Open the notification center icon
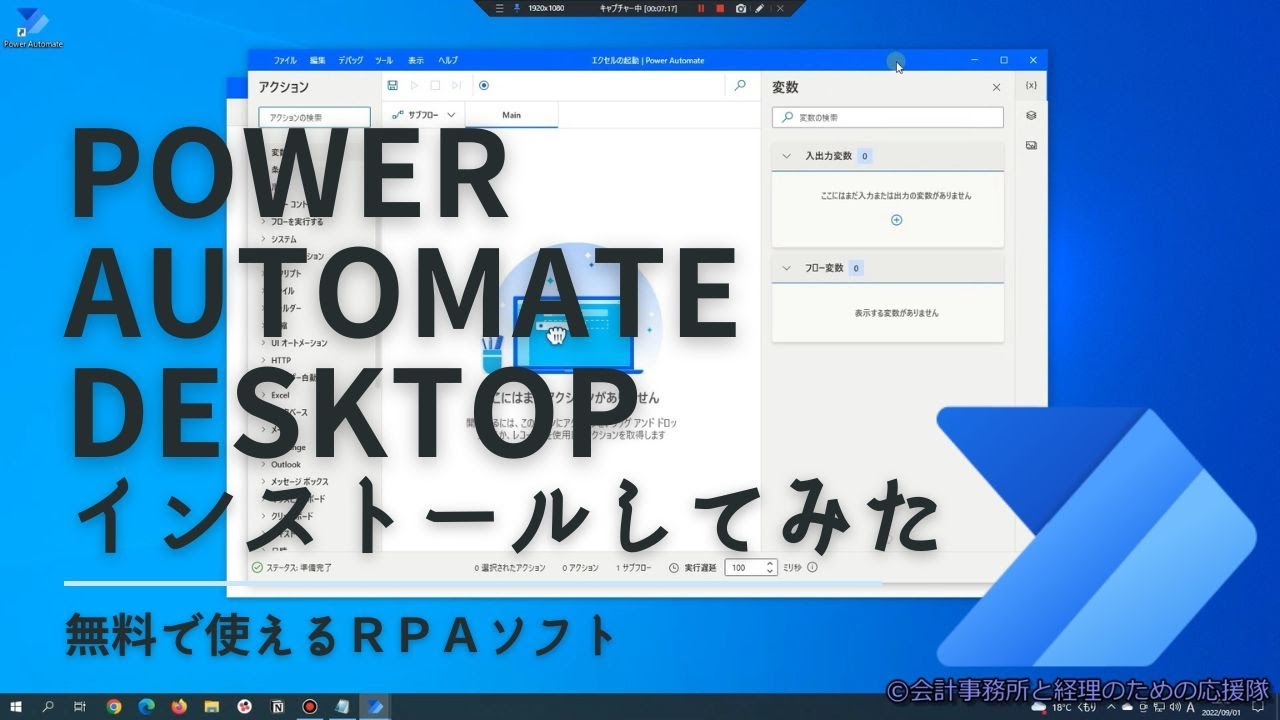This screenshot has height=720, width=1280. click(1258, 707)
